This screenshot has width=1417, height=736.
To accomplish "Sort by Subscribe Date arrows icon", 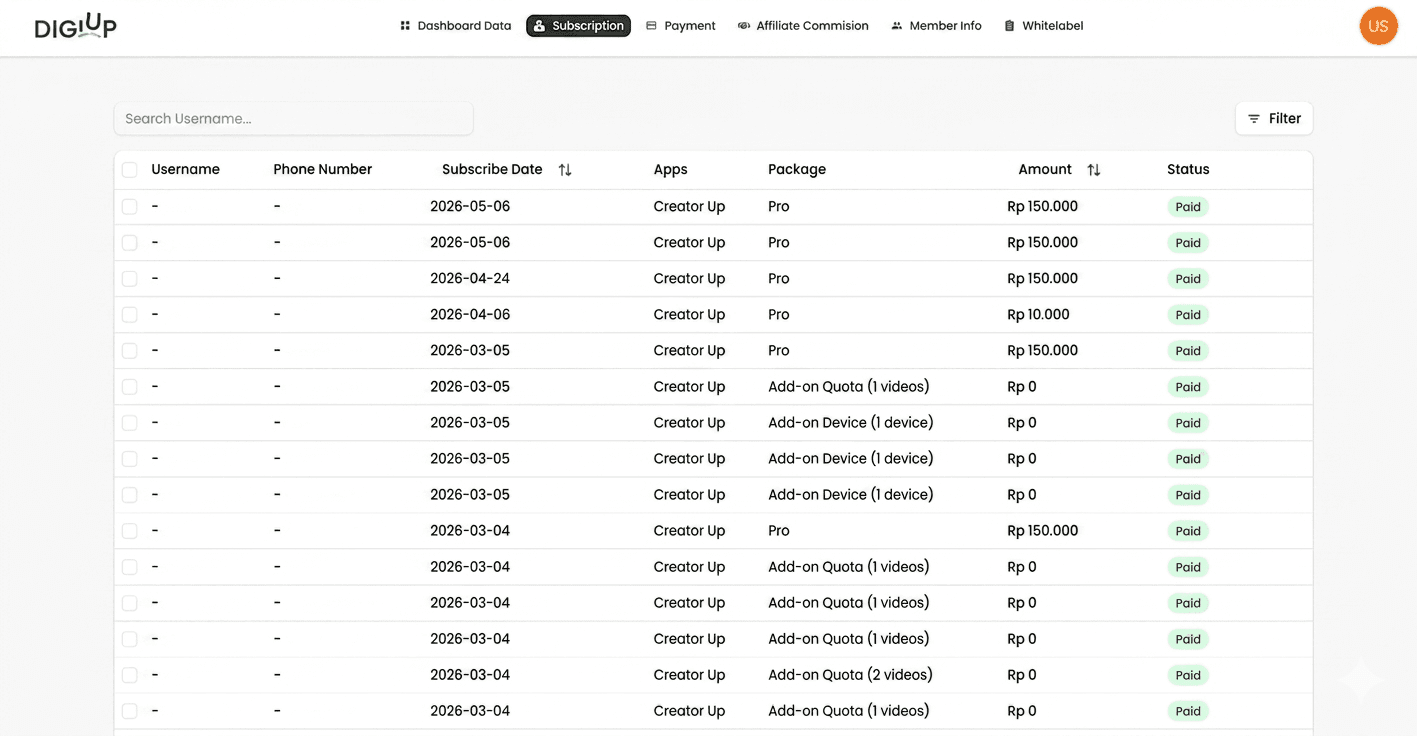I will 565,170.
